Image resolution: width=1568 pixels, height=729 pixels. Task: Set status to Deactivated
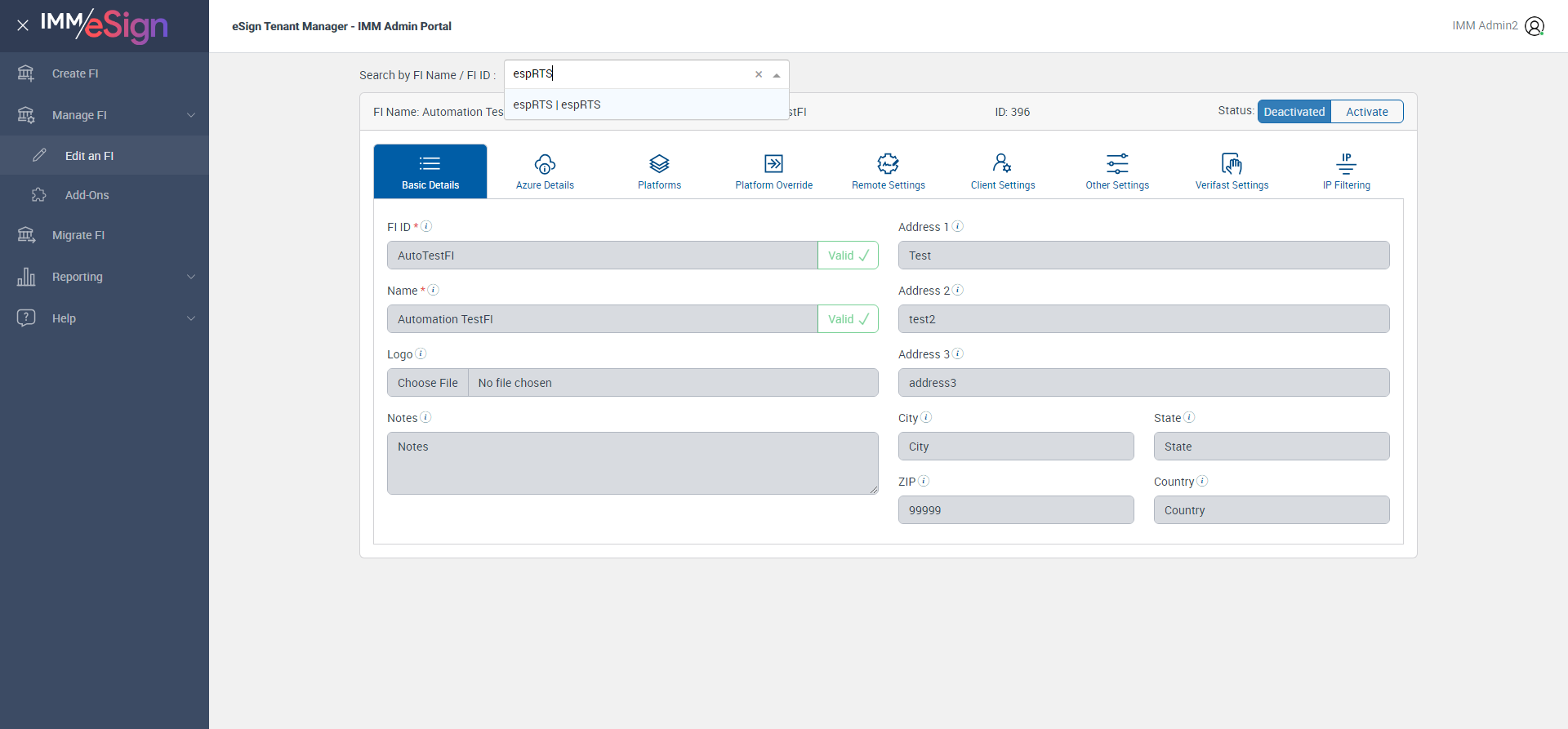pyautogui.click(x=1294, y=112)
